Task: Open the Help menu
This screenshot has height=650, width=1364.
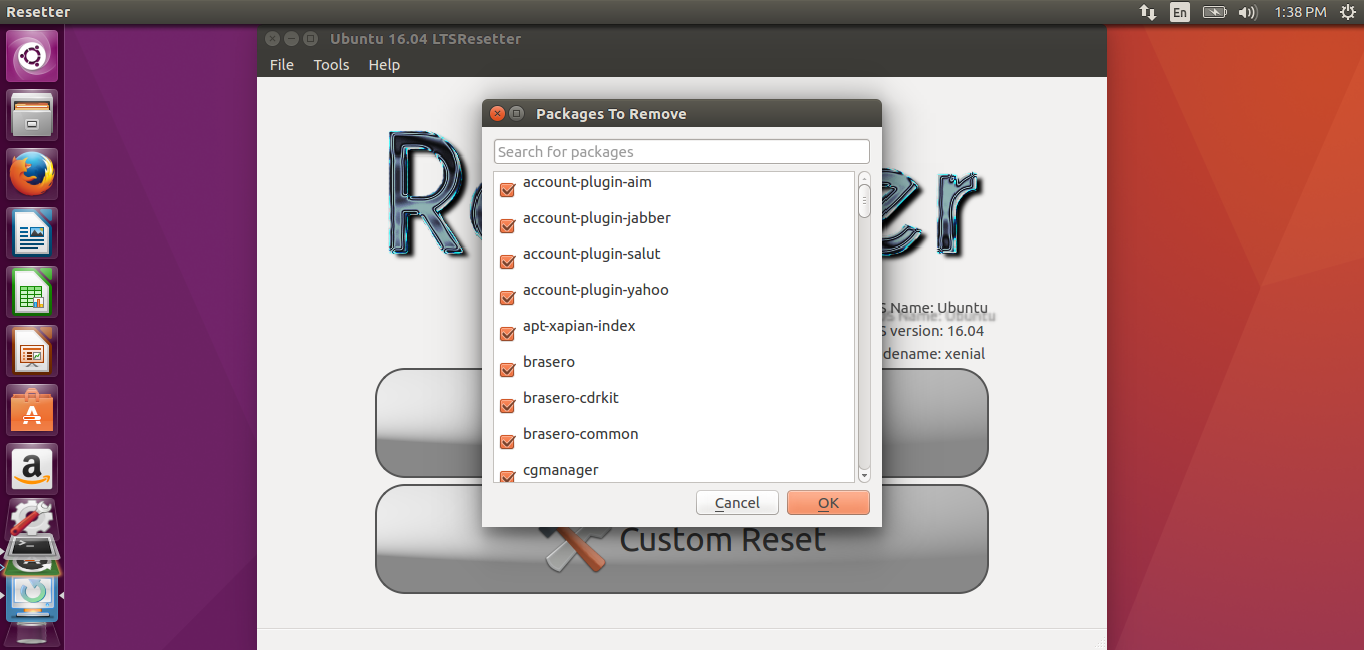Action: click(x=384, y=65)
